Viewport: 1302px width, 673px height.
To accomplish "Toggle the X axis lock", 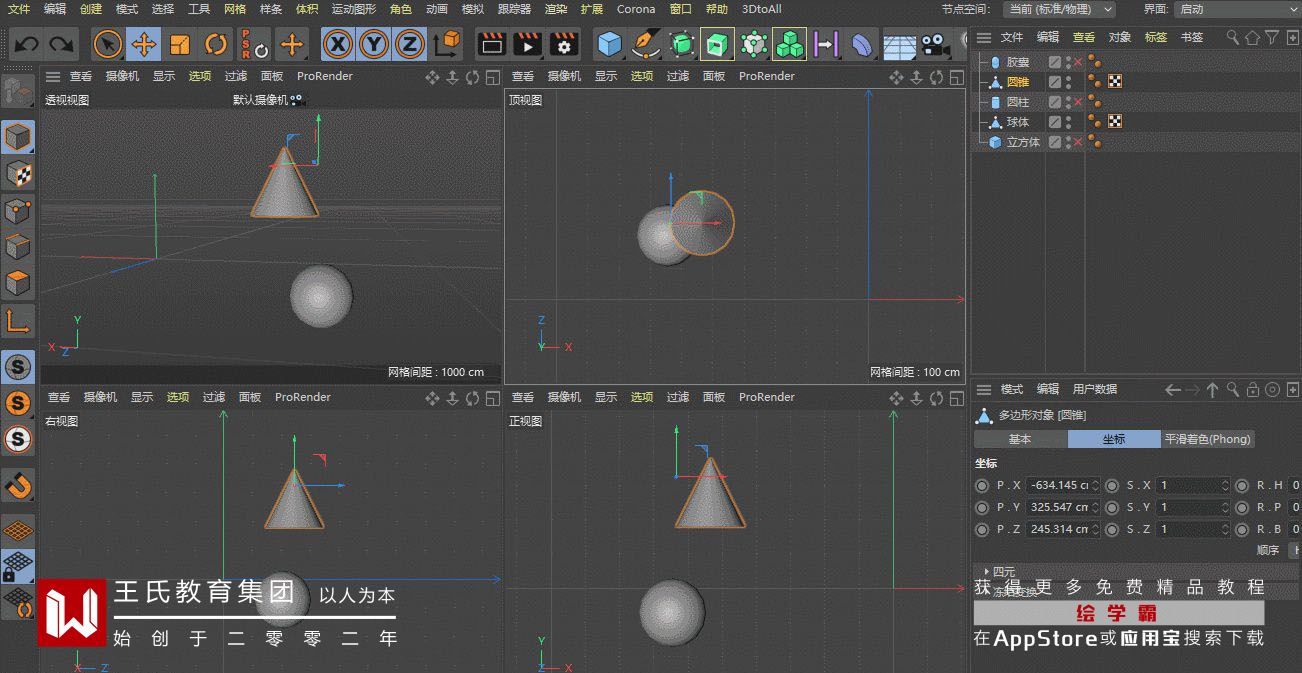I will [340, 44].
